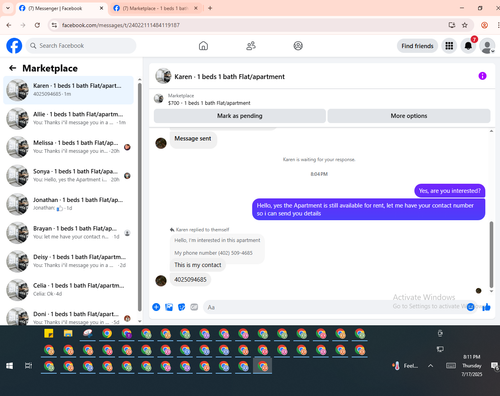The image size is (500, 396).
Task: View site information icon in address bar
Action: (x=54, y=25)
